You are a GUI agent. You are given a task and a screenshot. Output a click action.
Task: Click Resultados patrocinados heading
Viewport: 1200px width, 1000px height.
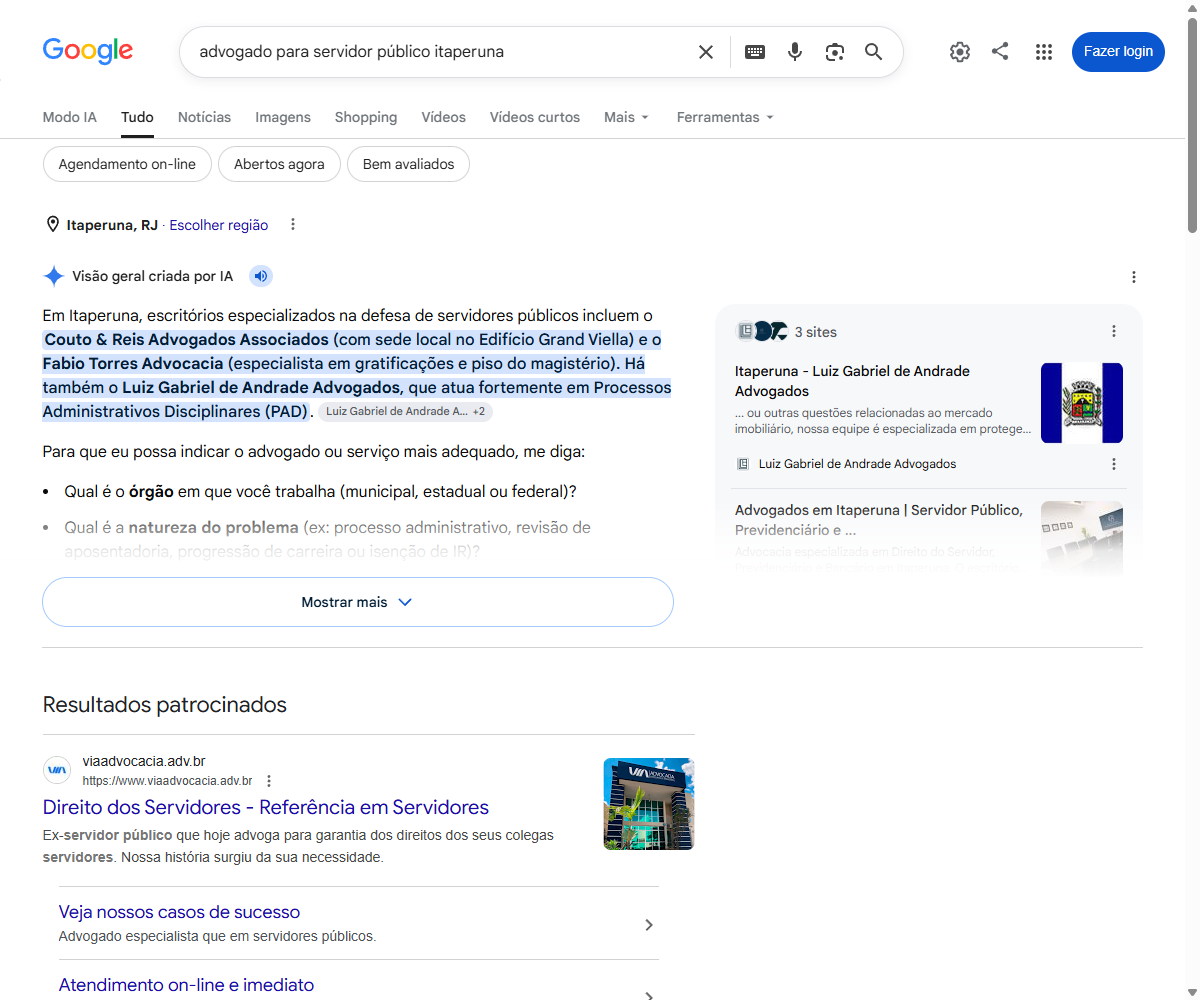tap(165, 705)
